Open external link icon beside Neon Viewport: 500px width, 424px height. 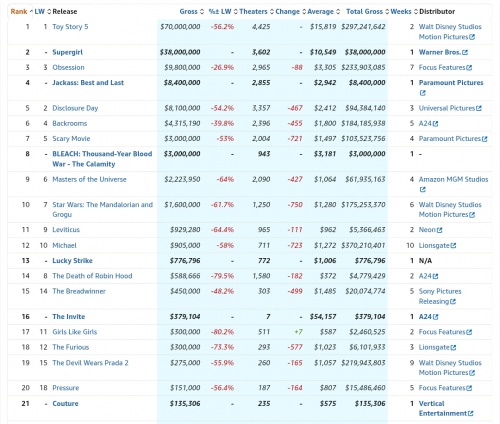point(440,230)
